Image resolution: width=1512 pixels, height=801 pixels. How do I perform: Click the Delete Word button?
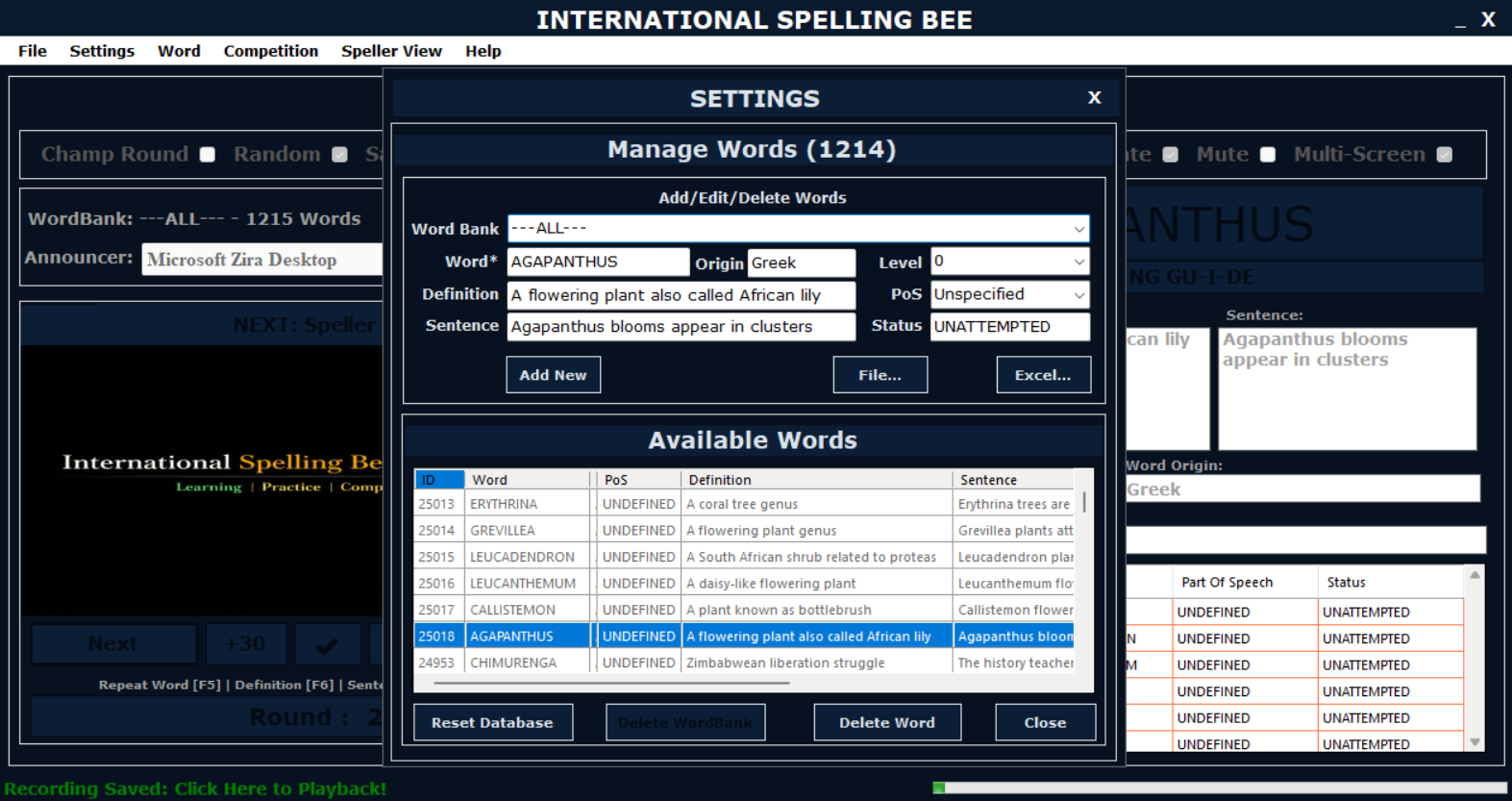click(x=887, y=722)
